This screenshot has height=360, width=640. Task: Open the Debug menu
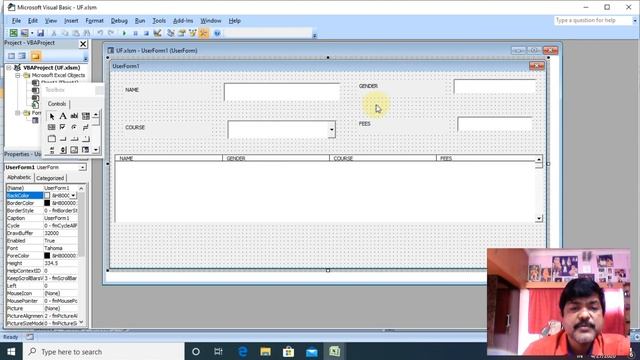(119, 20)
